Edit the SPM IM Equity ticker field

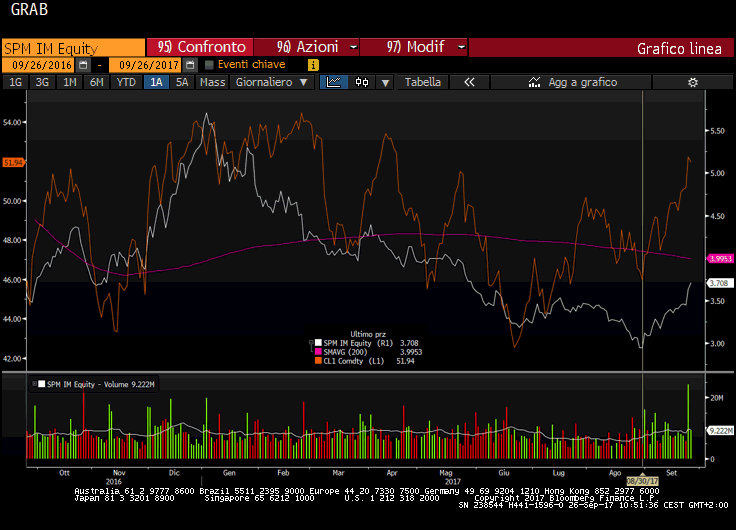click(73, 48)
